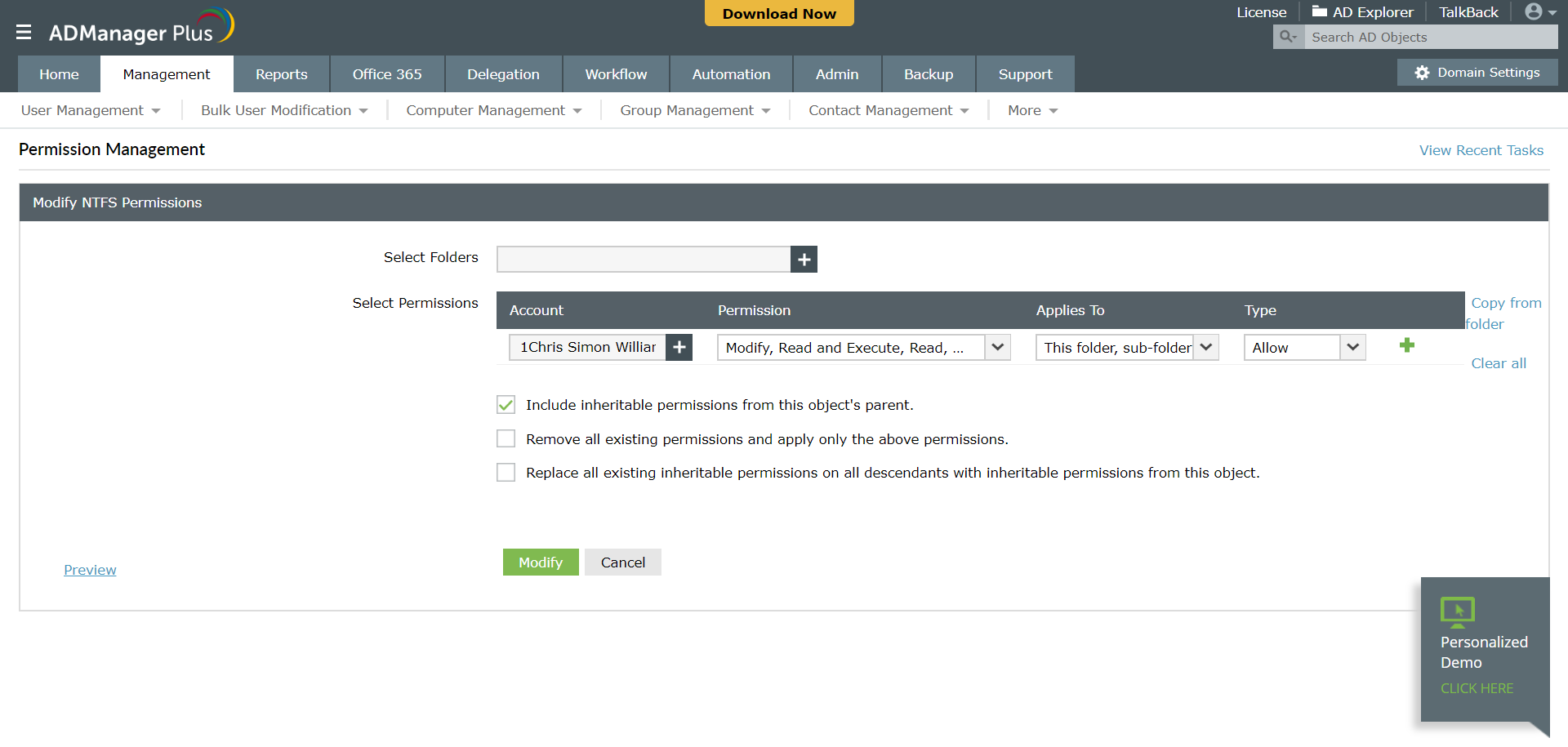Click the green Modify button

coord(541,562)
